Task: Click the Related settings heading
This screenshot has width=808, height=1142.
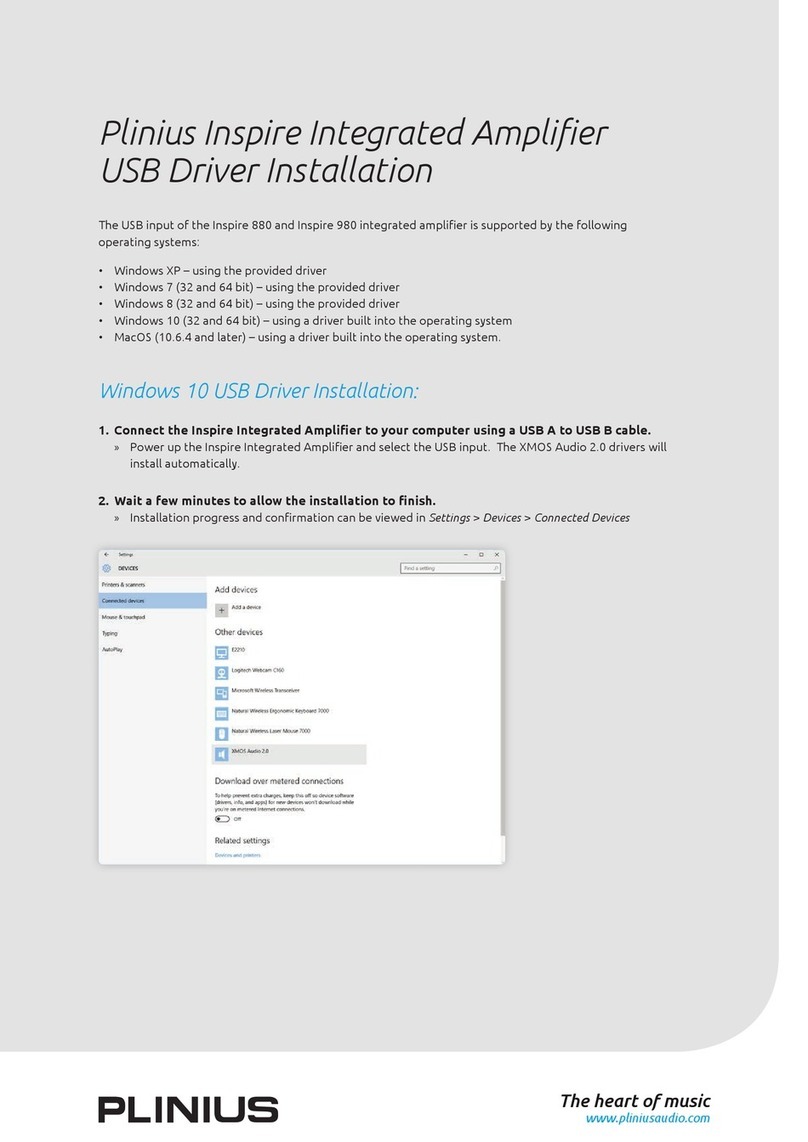Action: (x=242, y=840)
